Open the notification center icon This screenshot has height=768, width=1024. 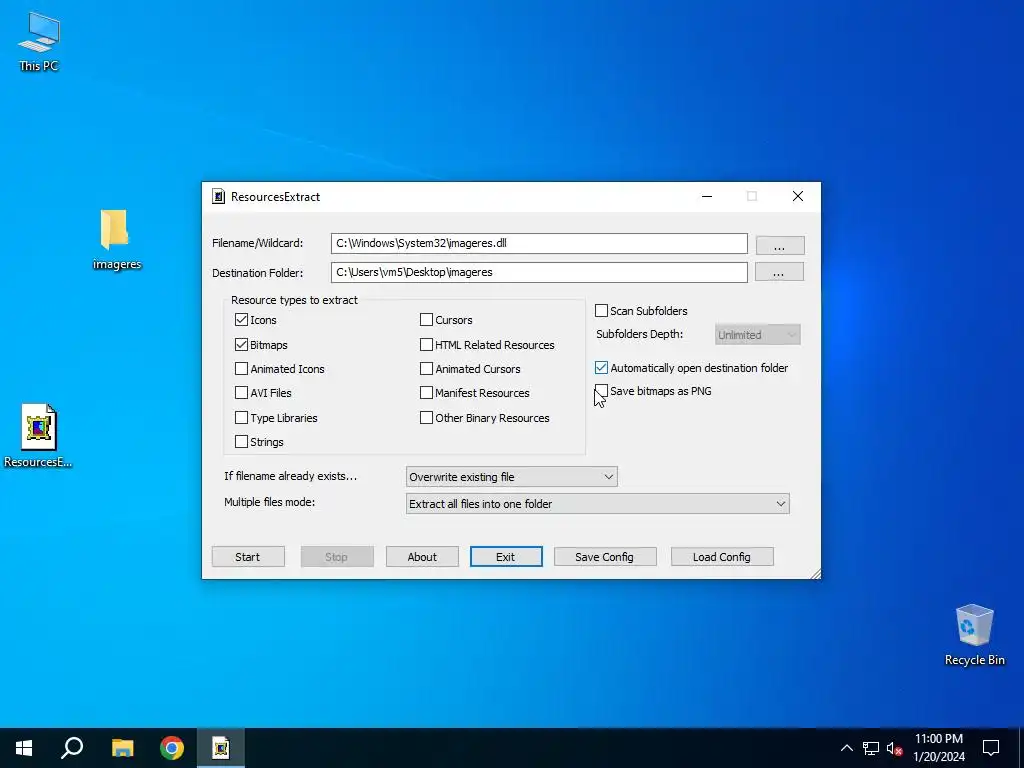click(x=991, y=748)
